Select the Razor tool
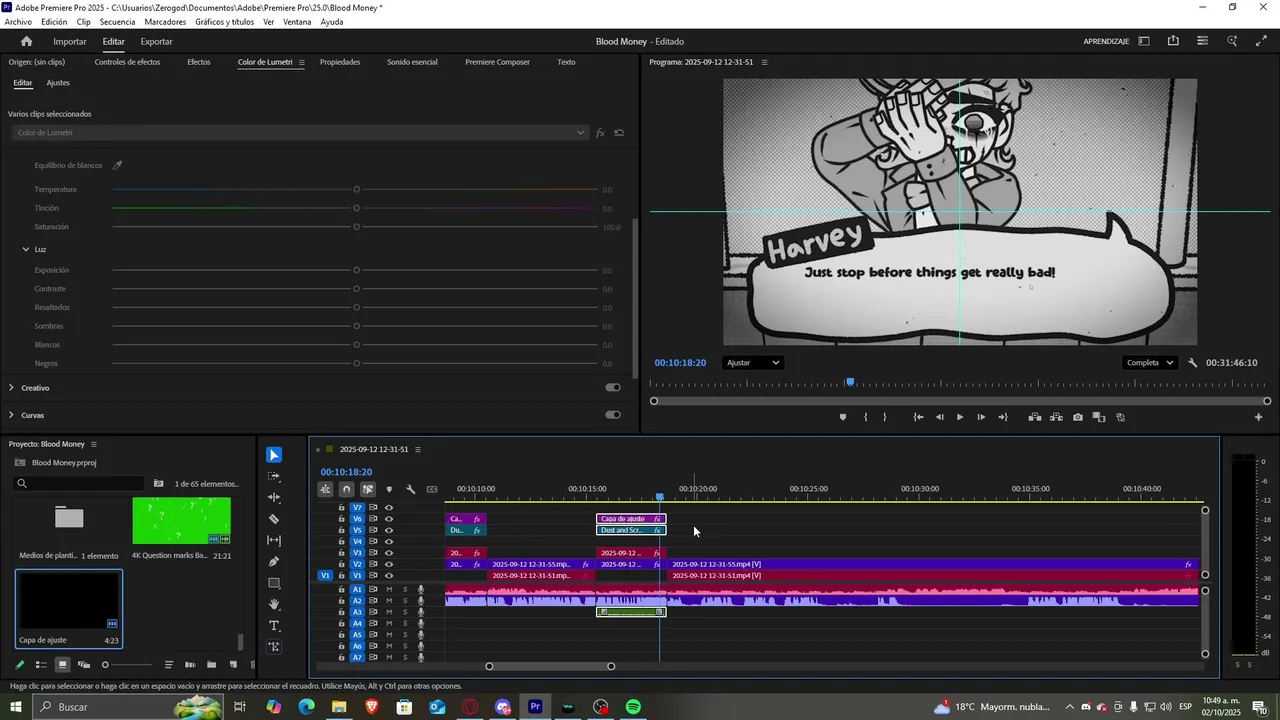1280x720 pixels. (274, 519)
